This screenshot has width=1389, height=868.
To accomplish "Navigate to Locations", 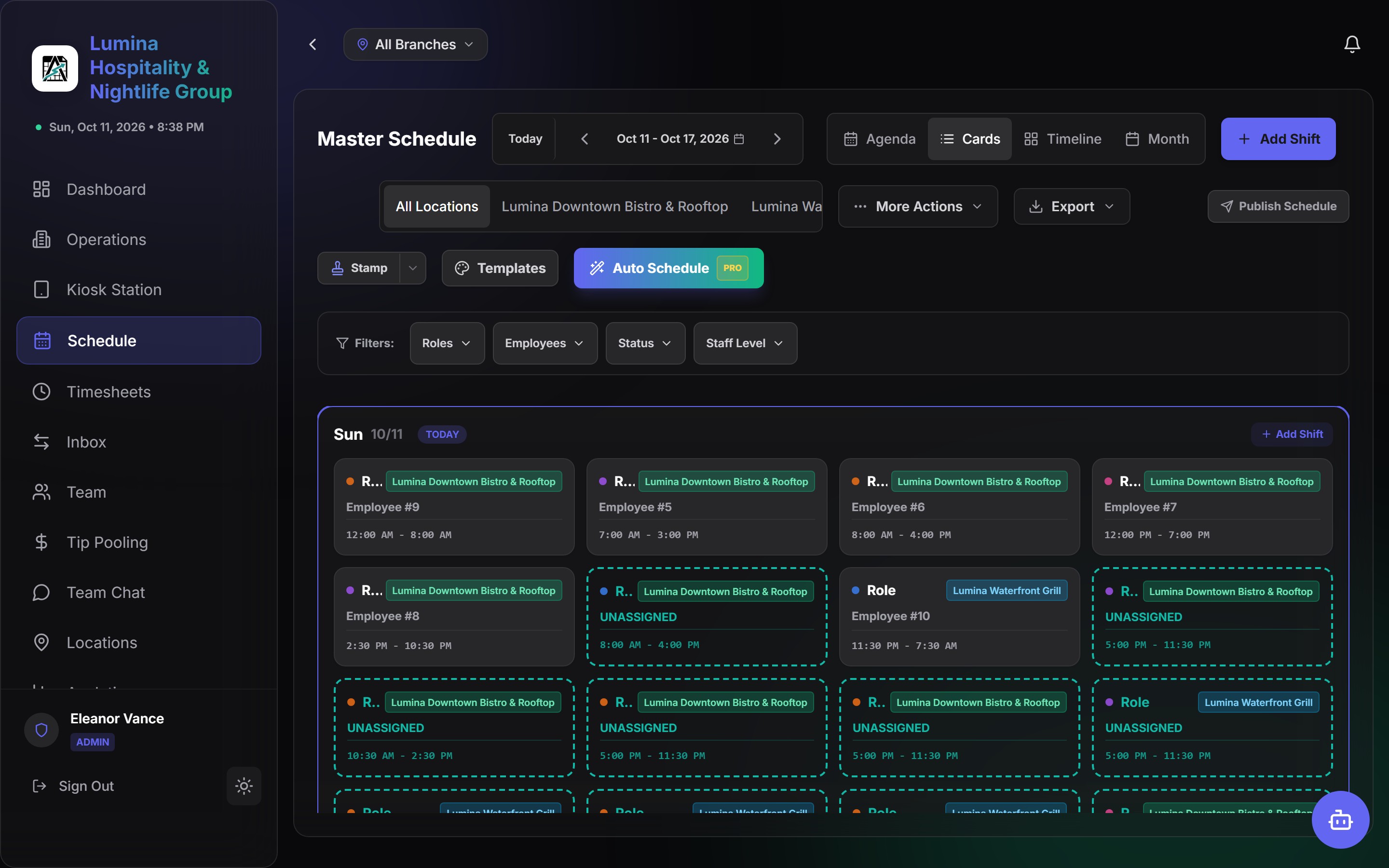I will click(x=138, y=642).
